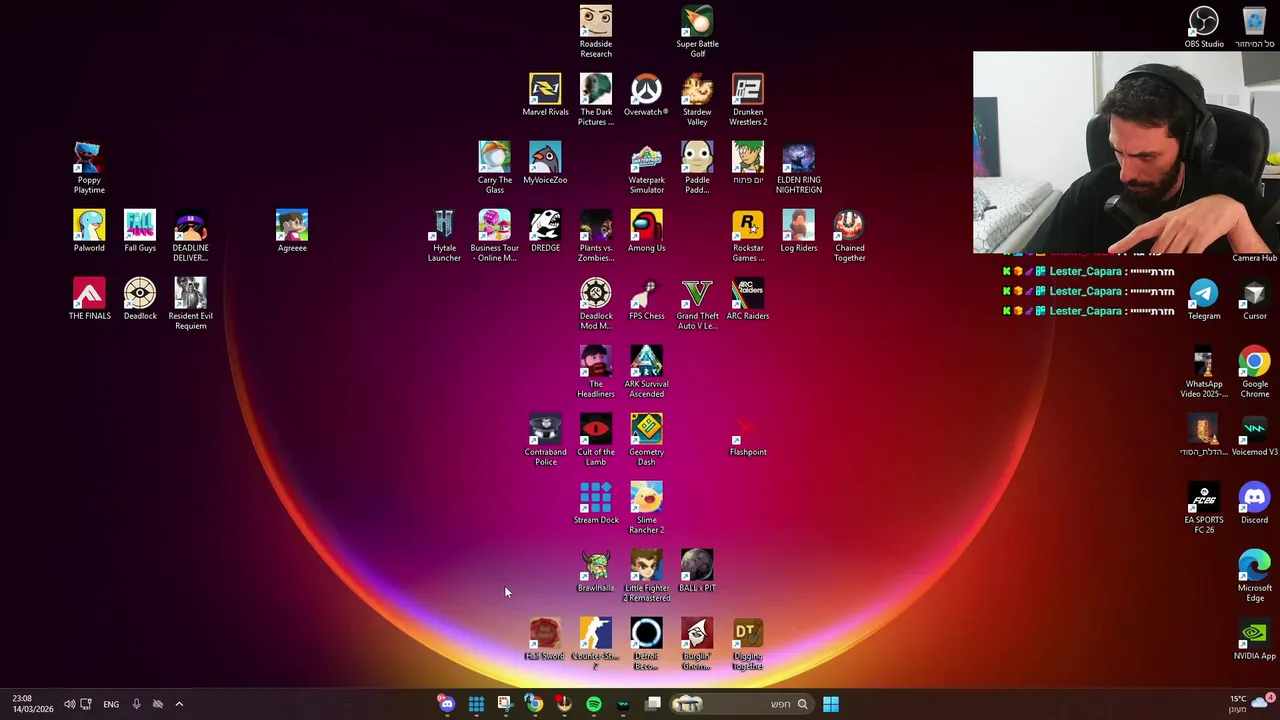
Task: Open the speaker volume control
Action: (x=70, y=704)
